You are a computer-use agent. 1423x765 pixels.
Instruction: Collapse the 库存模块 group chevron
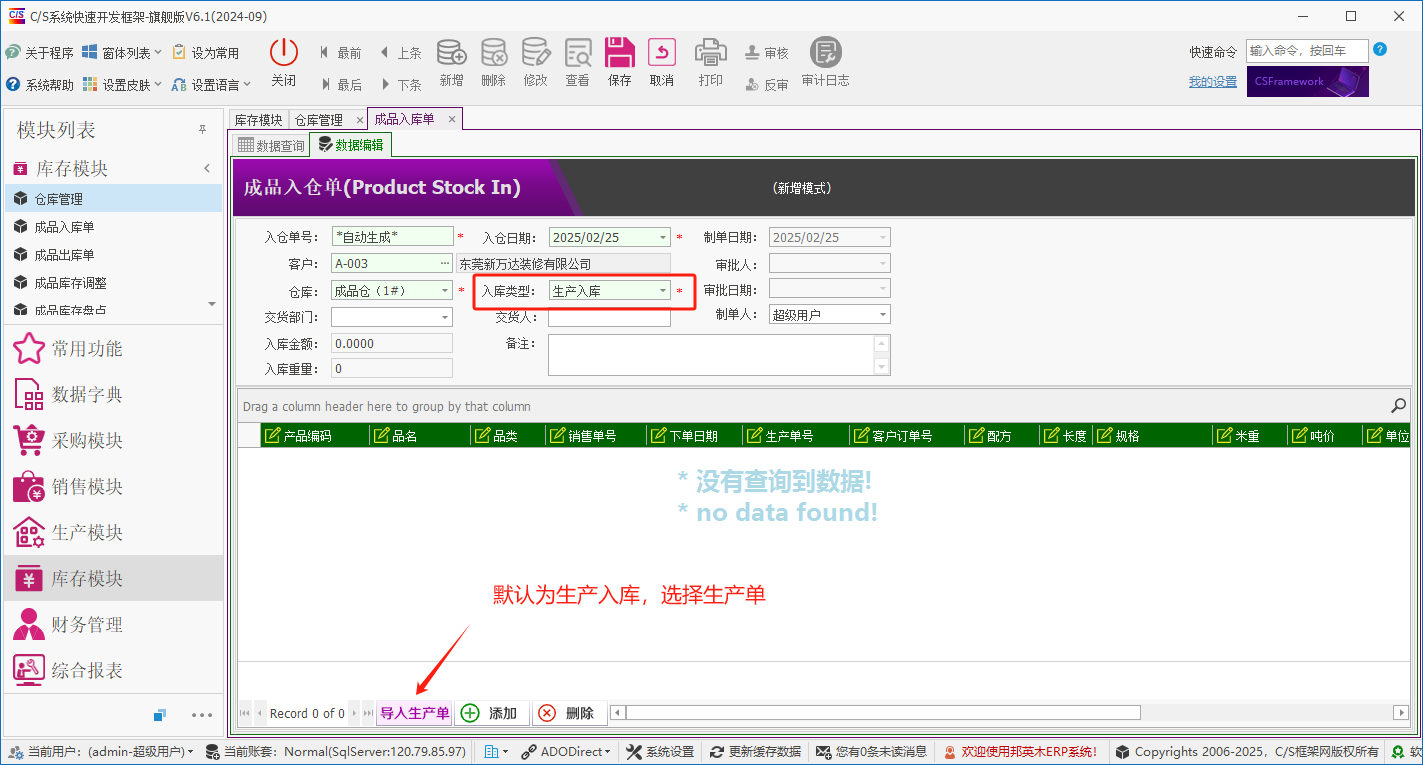point(207,168)
